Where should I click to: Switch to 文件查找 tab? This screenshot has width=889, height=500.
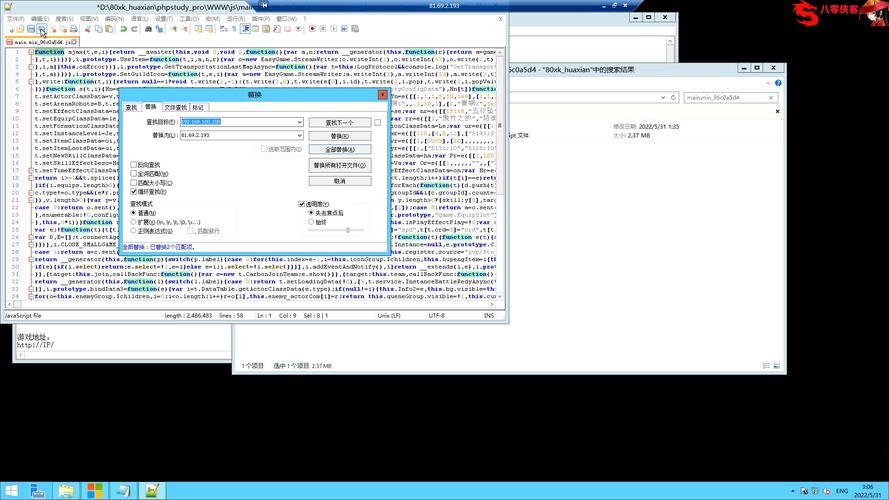(x=175, y=107)
